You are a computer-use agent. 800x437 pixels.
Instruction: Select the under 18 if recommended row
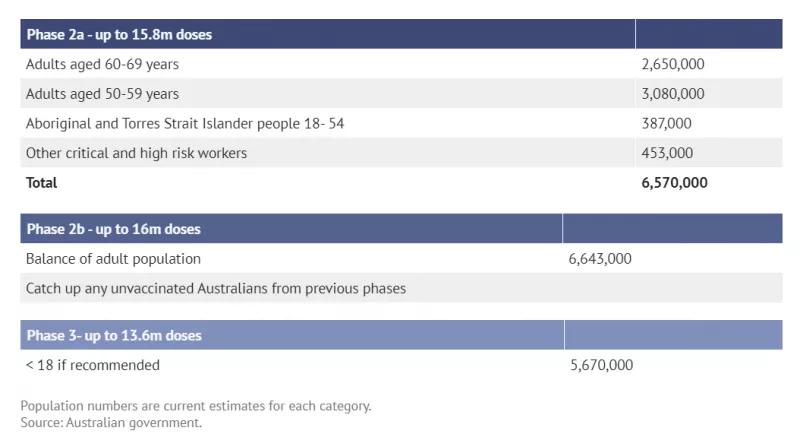tap(401, 365)
